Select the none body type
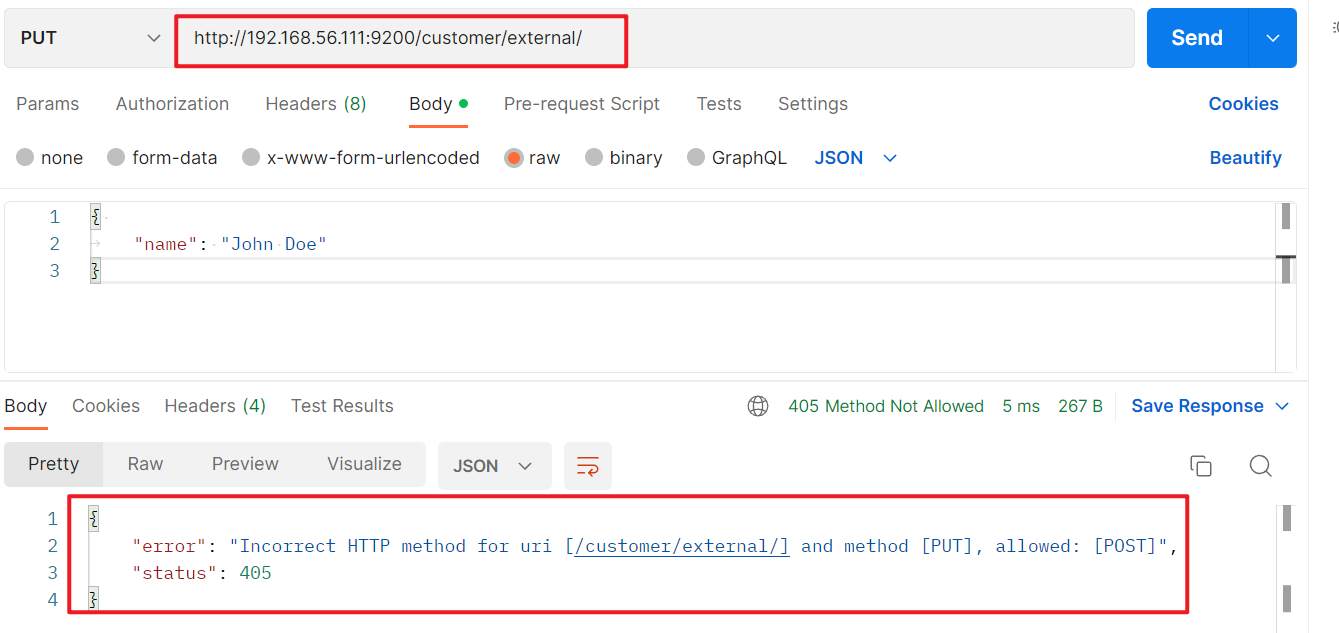 (x=50, y=158)
